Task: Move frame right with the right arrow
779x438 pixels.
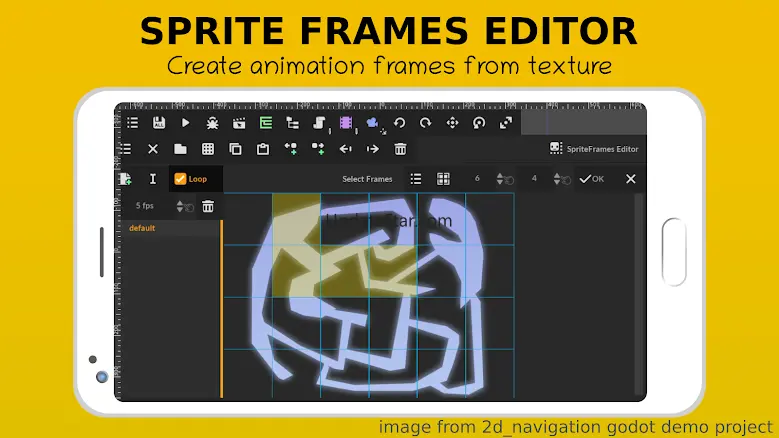Action: click(x=373, y=149)
